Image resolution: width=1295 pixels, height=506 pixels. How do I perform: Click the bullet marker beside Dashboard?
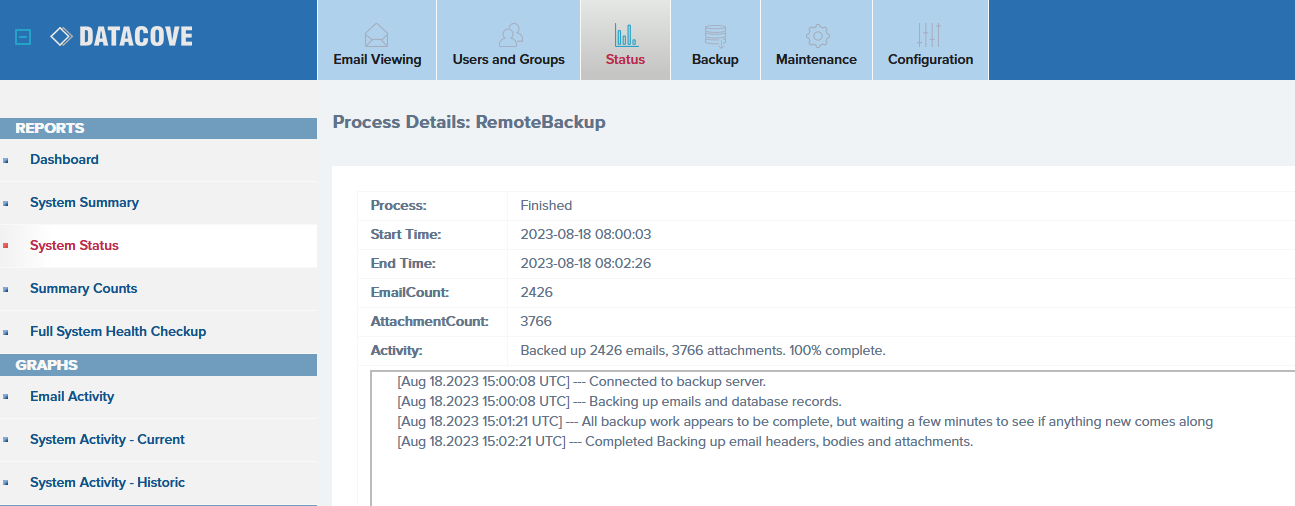click(x=5, y=160)
